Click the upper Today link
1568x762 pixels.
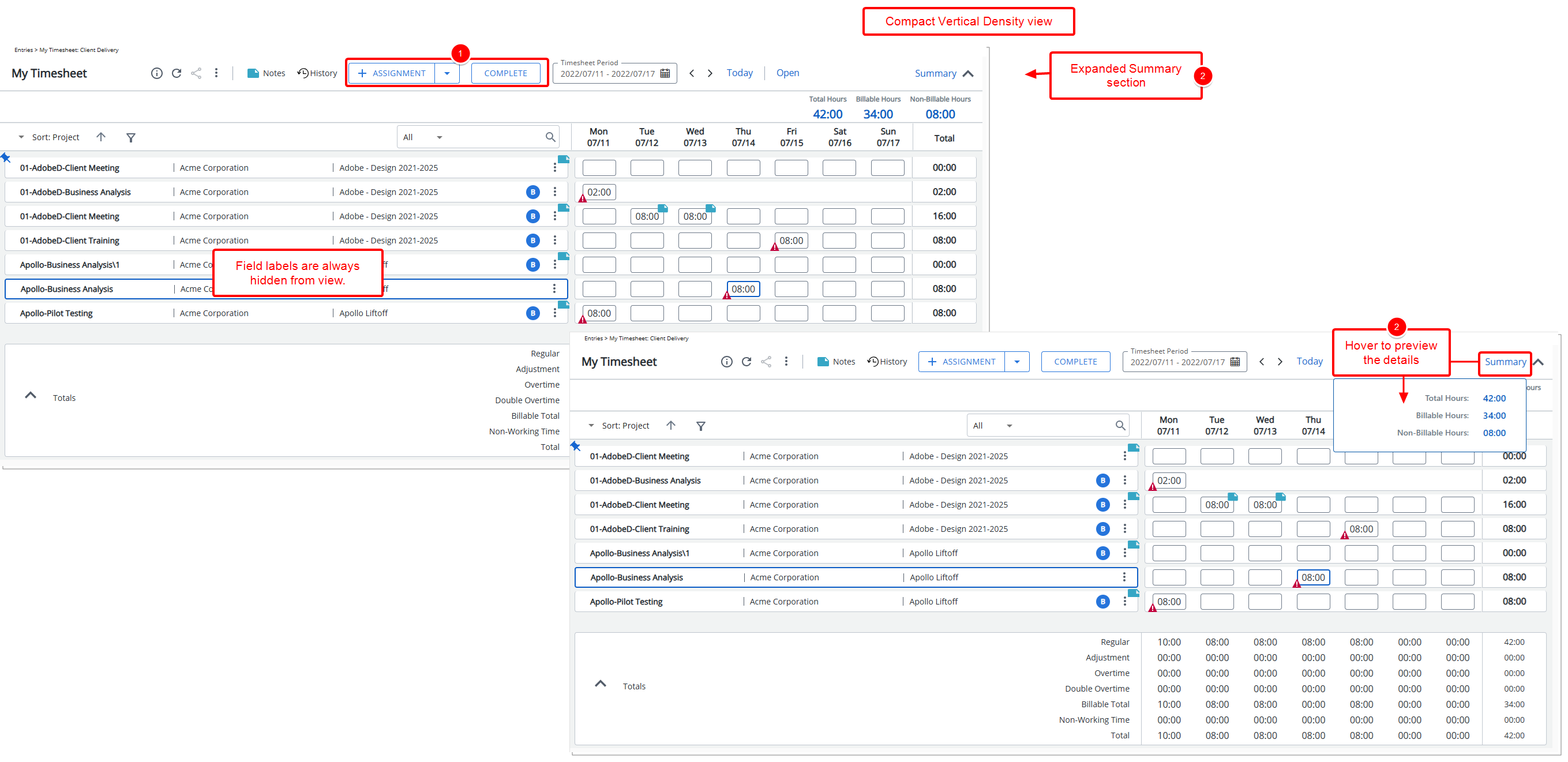740,73
